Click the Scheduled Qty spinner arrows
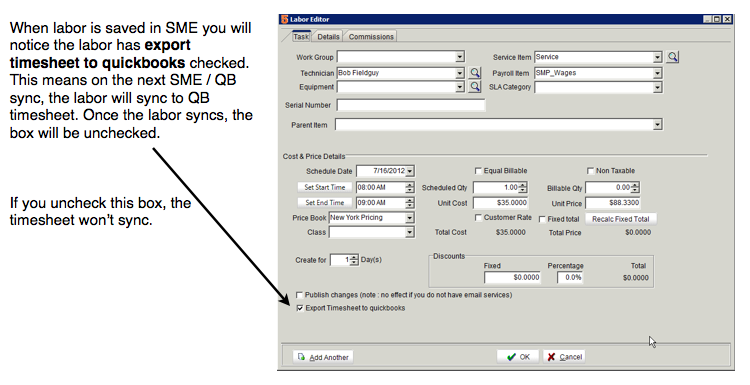750x385 pixels. point(523,187)
